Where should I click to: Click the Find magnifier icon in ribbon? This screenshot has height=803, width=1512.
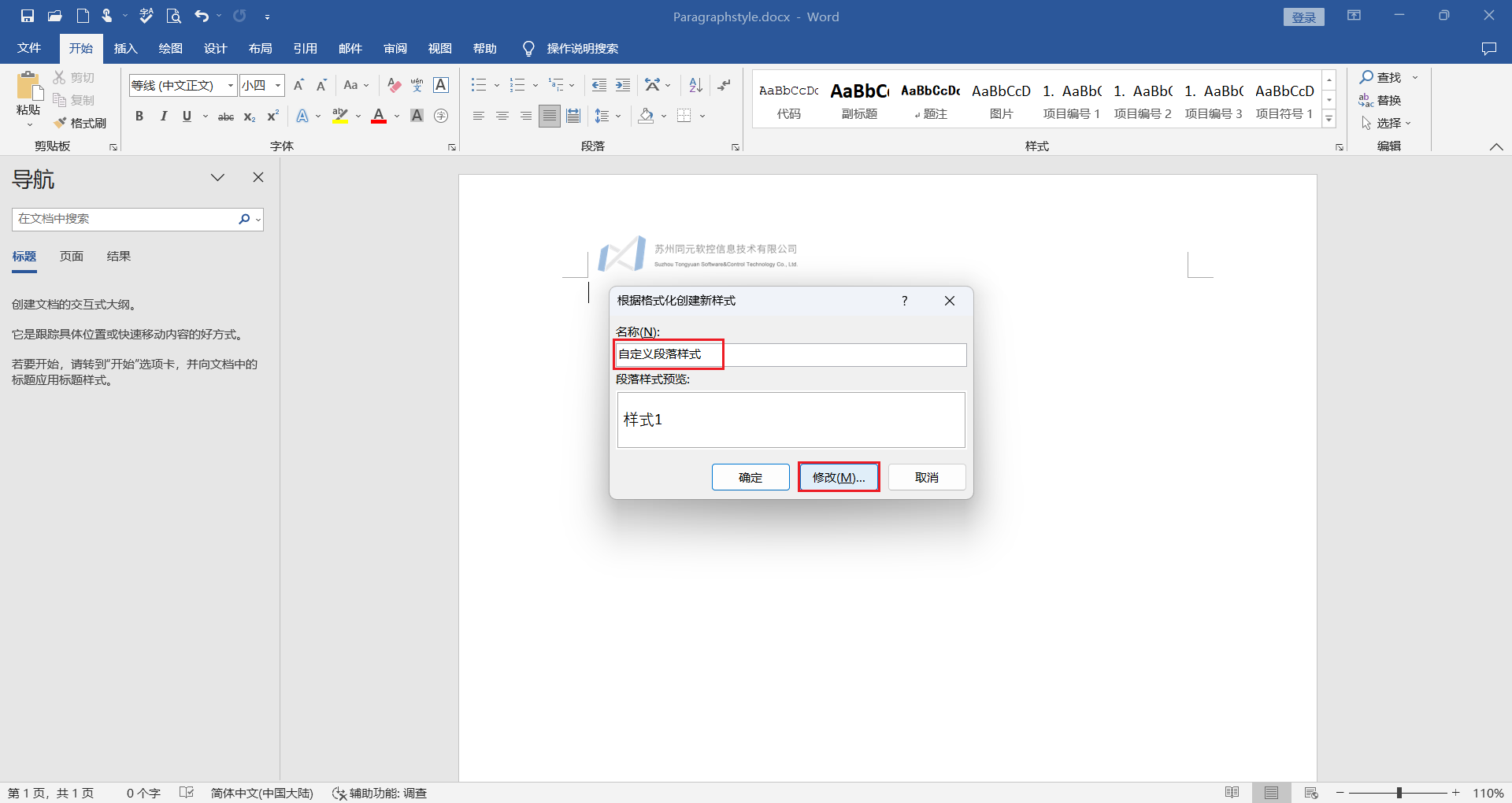coord(1366,77)
